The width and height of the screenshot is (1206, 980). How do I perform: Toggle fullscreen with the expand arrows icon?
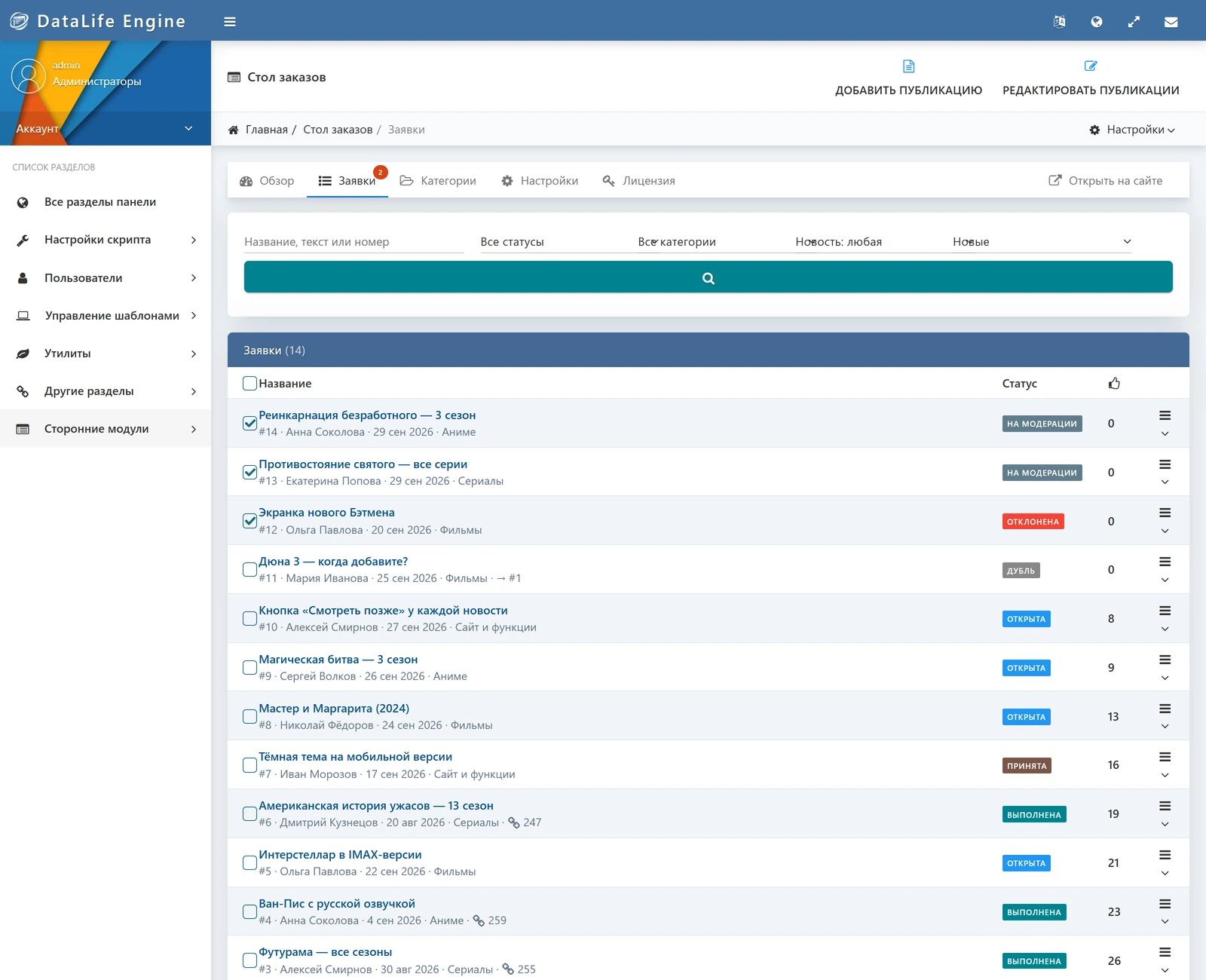click(1134, 22)
